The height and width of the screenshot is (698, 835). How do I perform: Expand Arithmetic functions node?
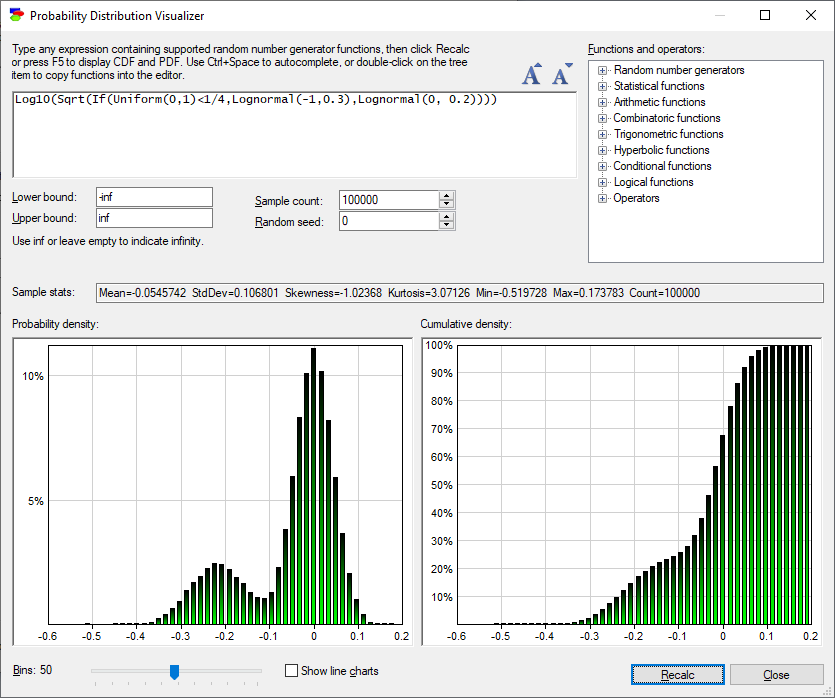click(602, 102)
